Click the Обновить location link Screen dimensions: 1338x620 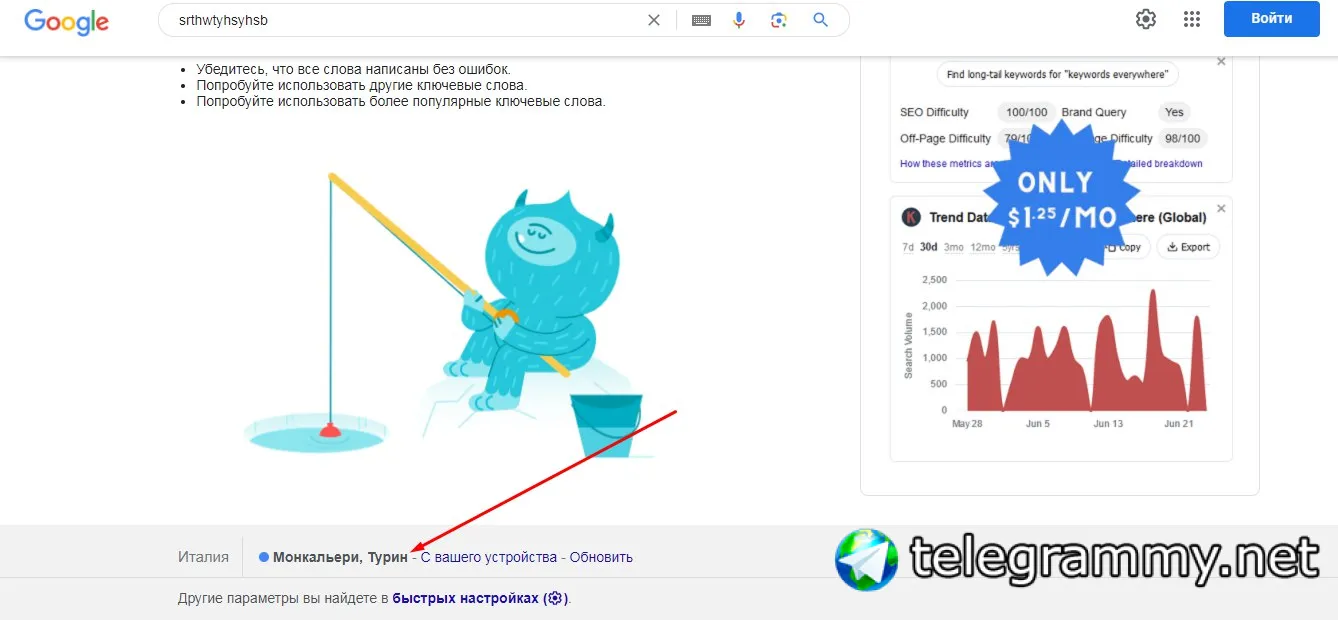pyautogui.click(x=601, y=557)
